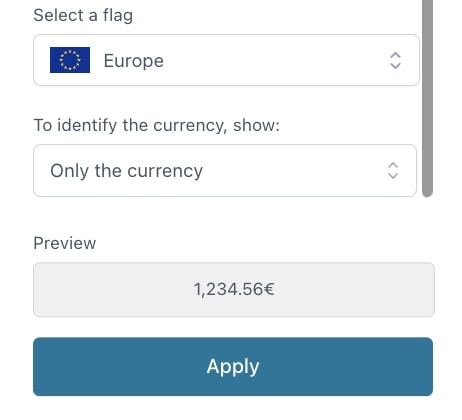Image resolution: width=462 pixels, height=420 pixels.
Task: Click the up-down chevron beside Europe
Action: coord(395,60)
